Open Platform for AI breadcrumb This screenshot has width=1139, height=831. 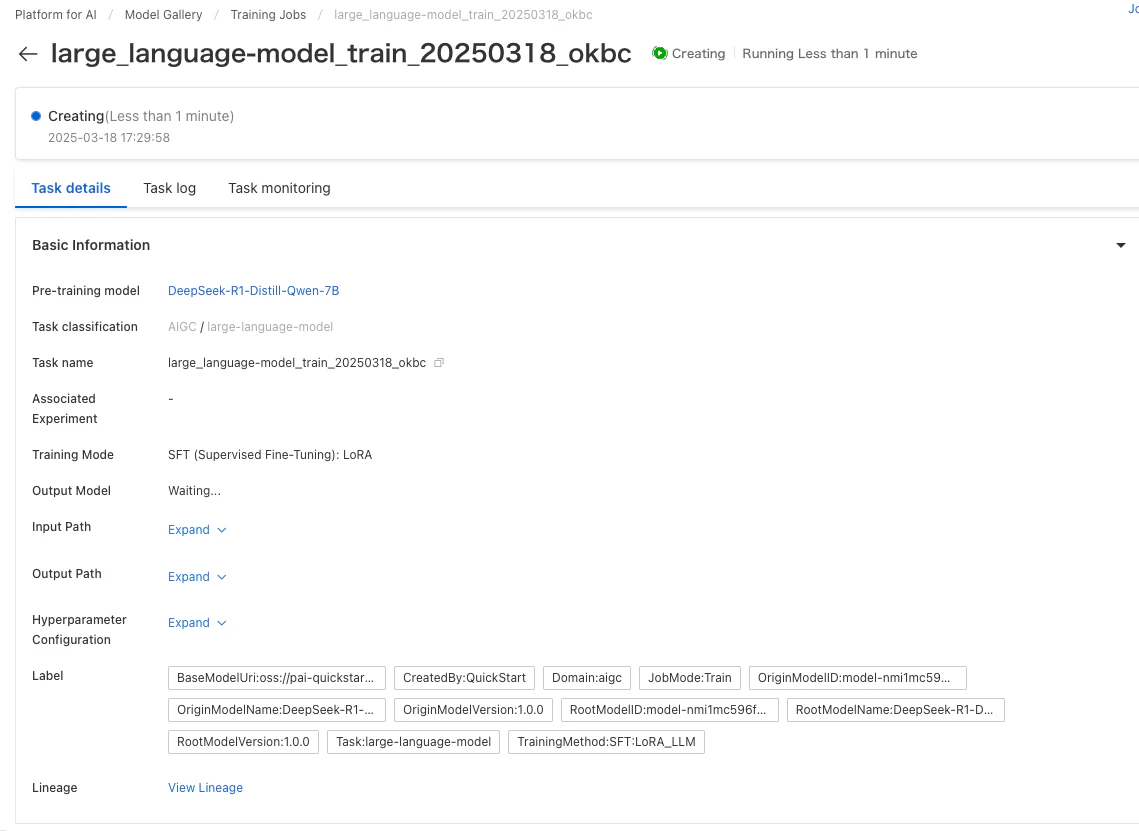click(56, 15)
